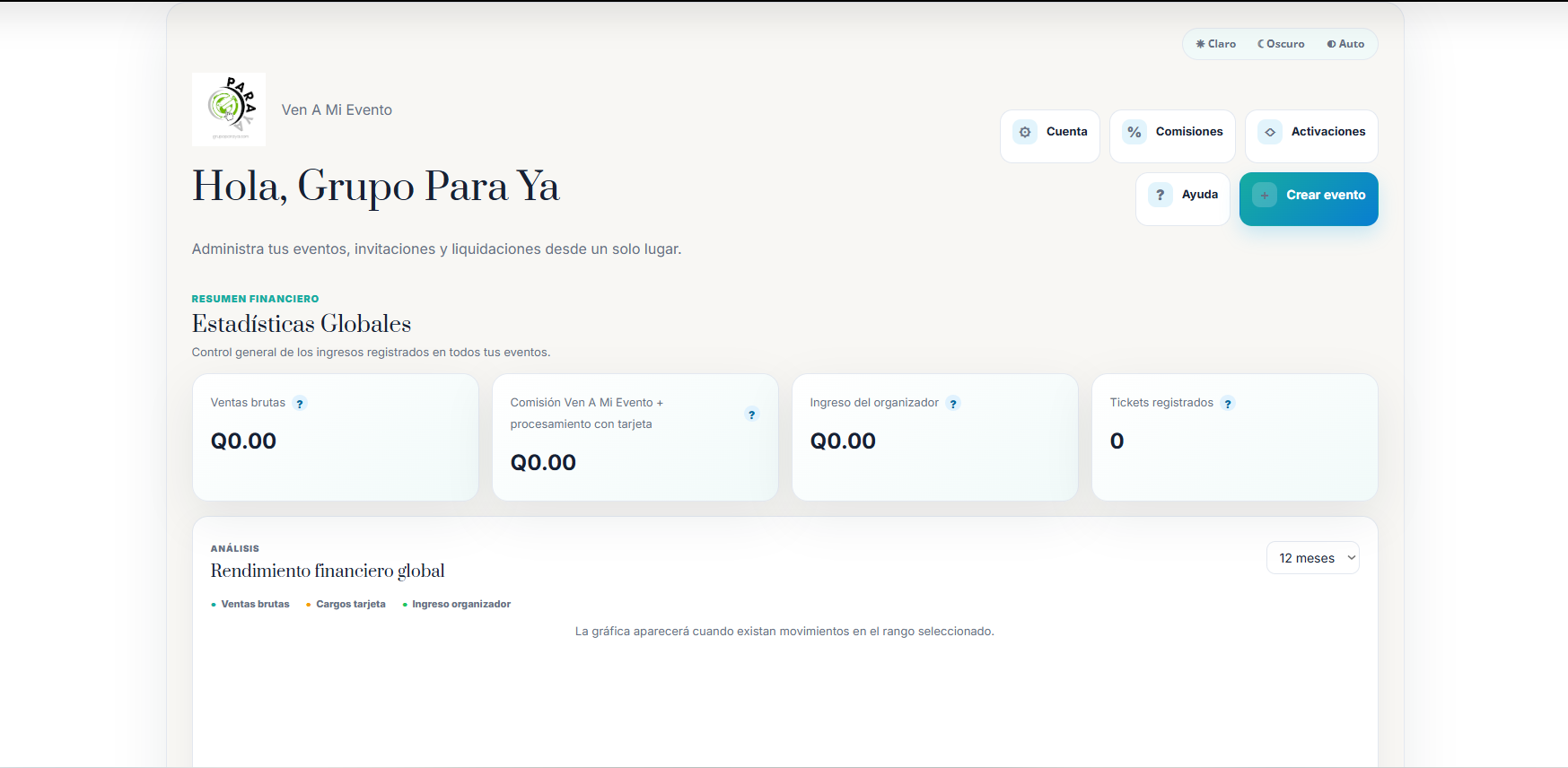Viewport: 1568px width, 768px height.
Task: Click the Estadísticas Globales heading
Action: [x=302, y=324]
